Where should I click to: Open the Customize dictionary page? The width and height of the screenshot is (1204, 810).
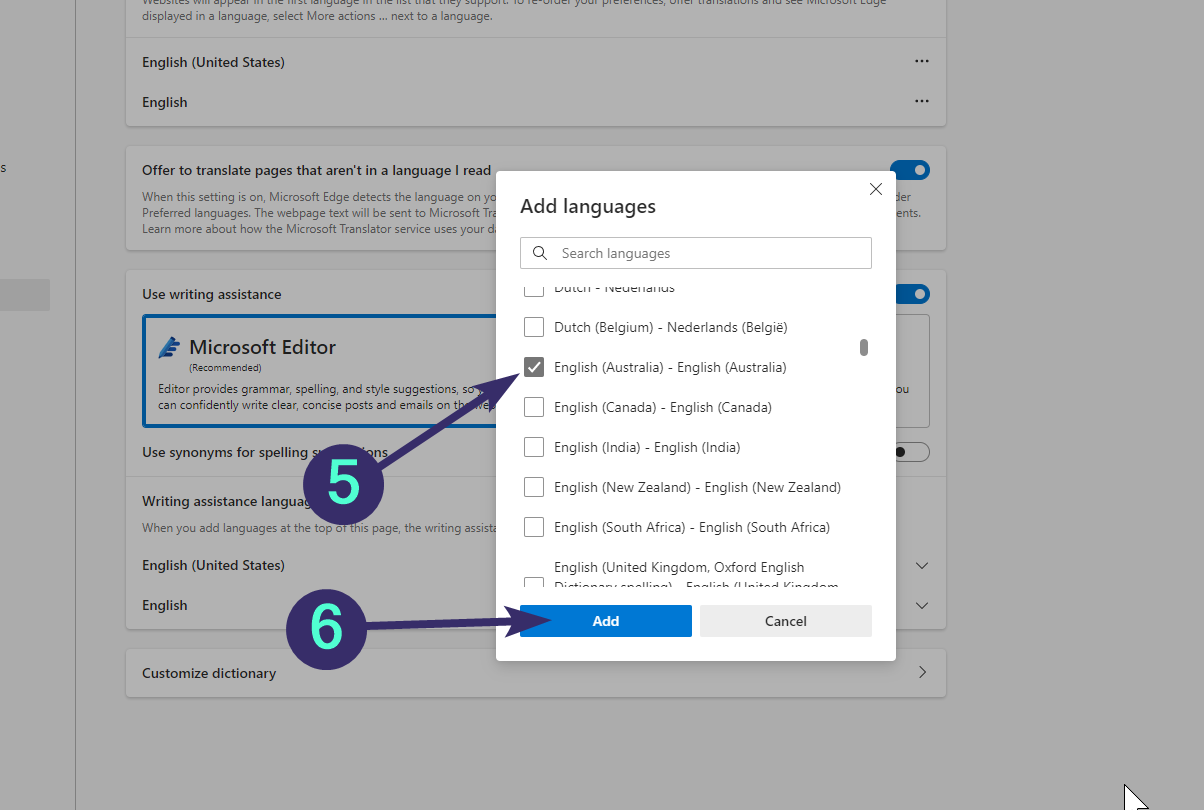pos(535,673)
